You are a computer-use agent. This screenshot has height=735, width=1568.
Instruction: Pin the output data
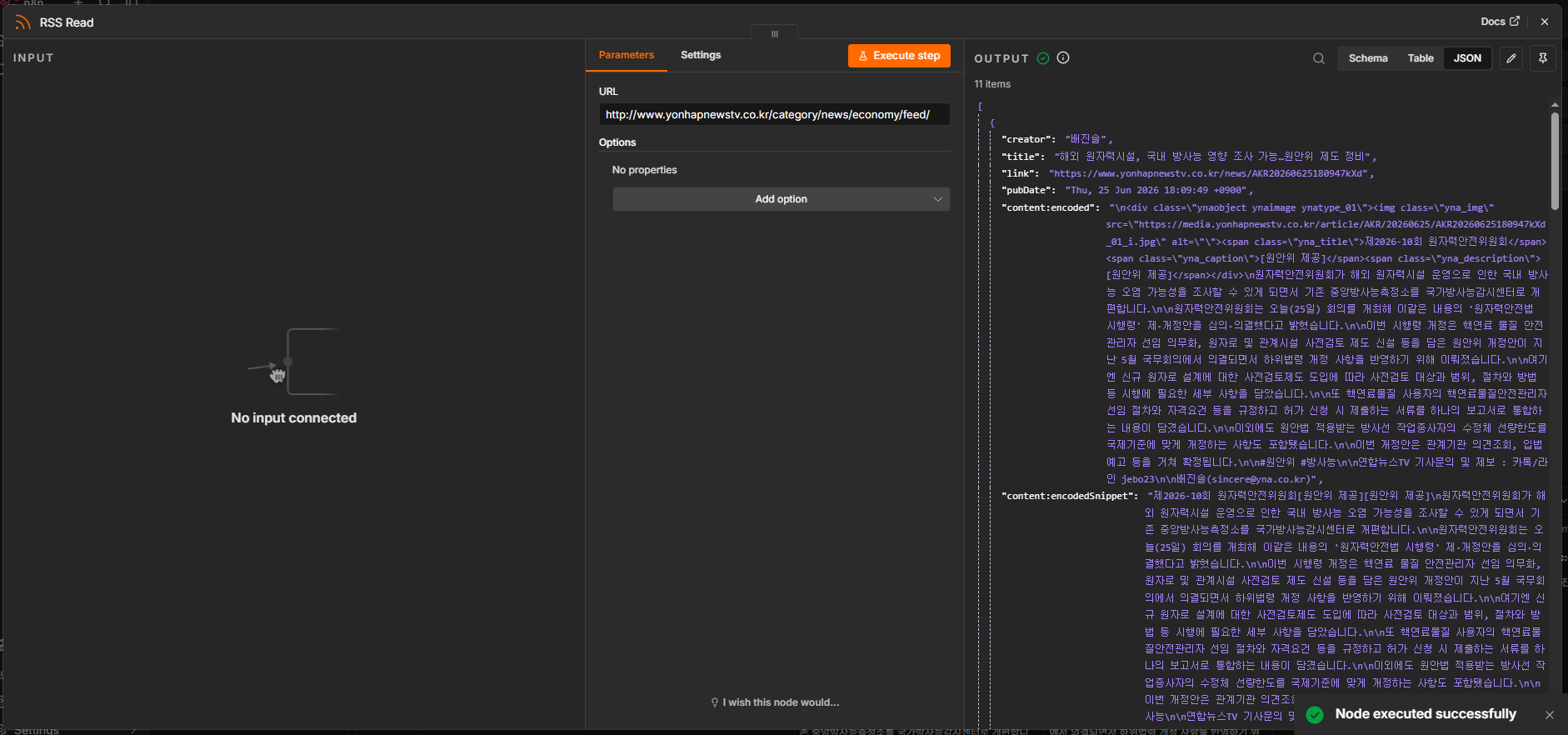point(1543,58)
